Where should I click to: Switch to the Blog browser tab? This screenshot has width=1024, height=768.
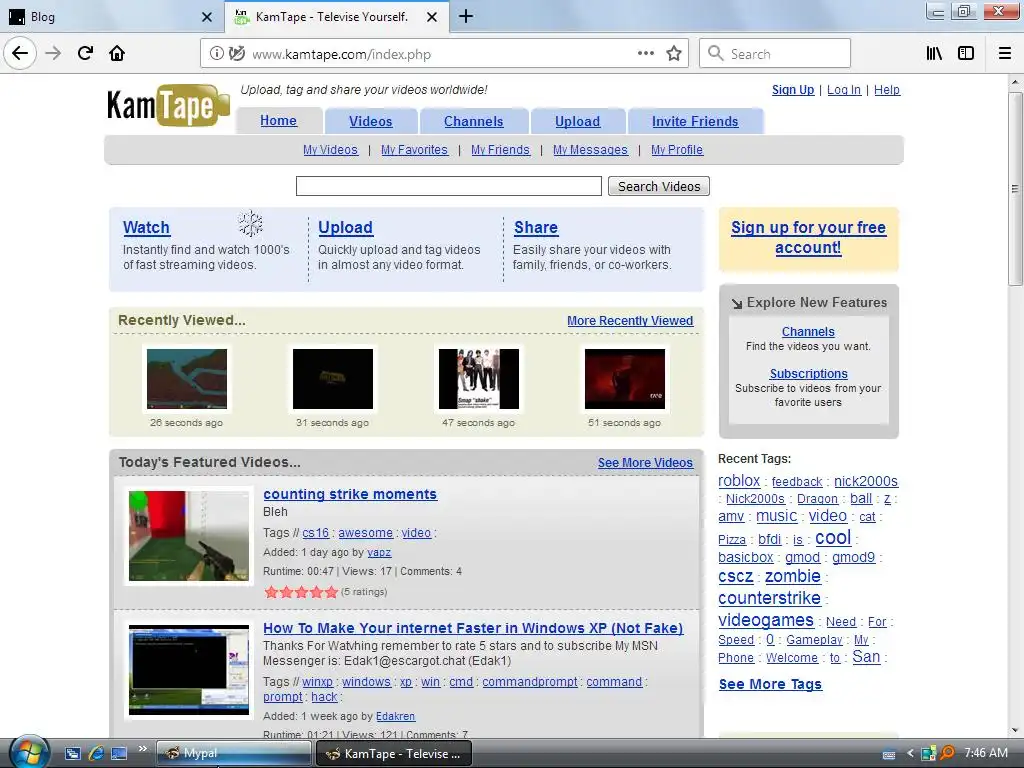(x=112, y=17)
